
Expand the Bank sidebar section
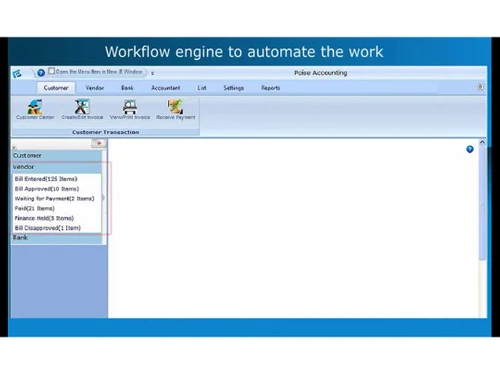pyautogui.click(x=57, y=238)
